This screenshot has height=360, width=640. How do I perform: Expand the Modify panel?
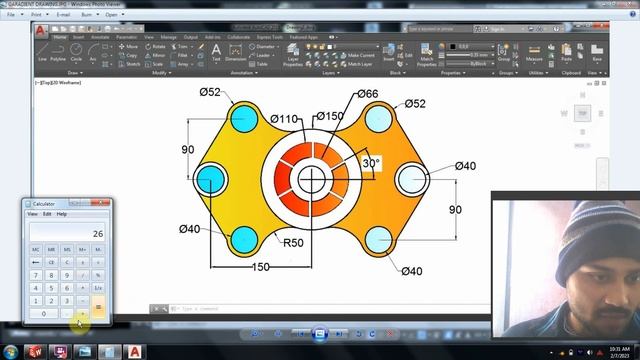pyautogui.click(x=161, y=73)
